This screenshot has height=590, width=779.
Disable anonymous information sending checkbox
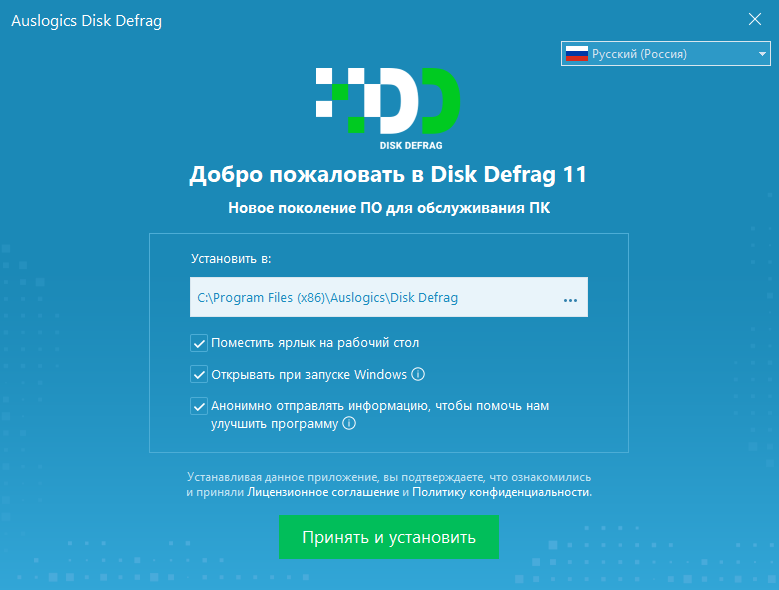[199, 406]
